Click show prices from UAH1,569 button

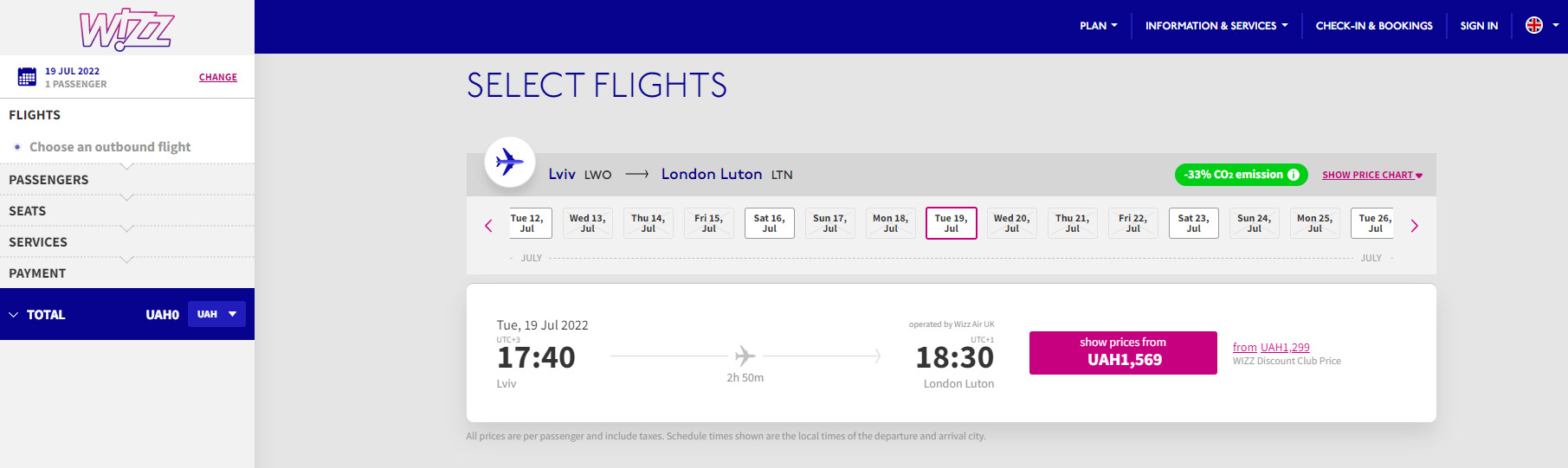[x=1123, y=353]
